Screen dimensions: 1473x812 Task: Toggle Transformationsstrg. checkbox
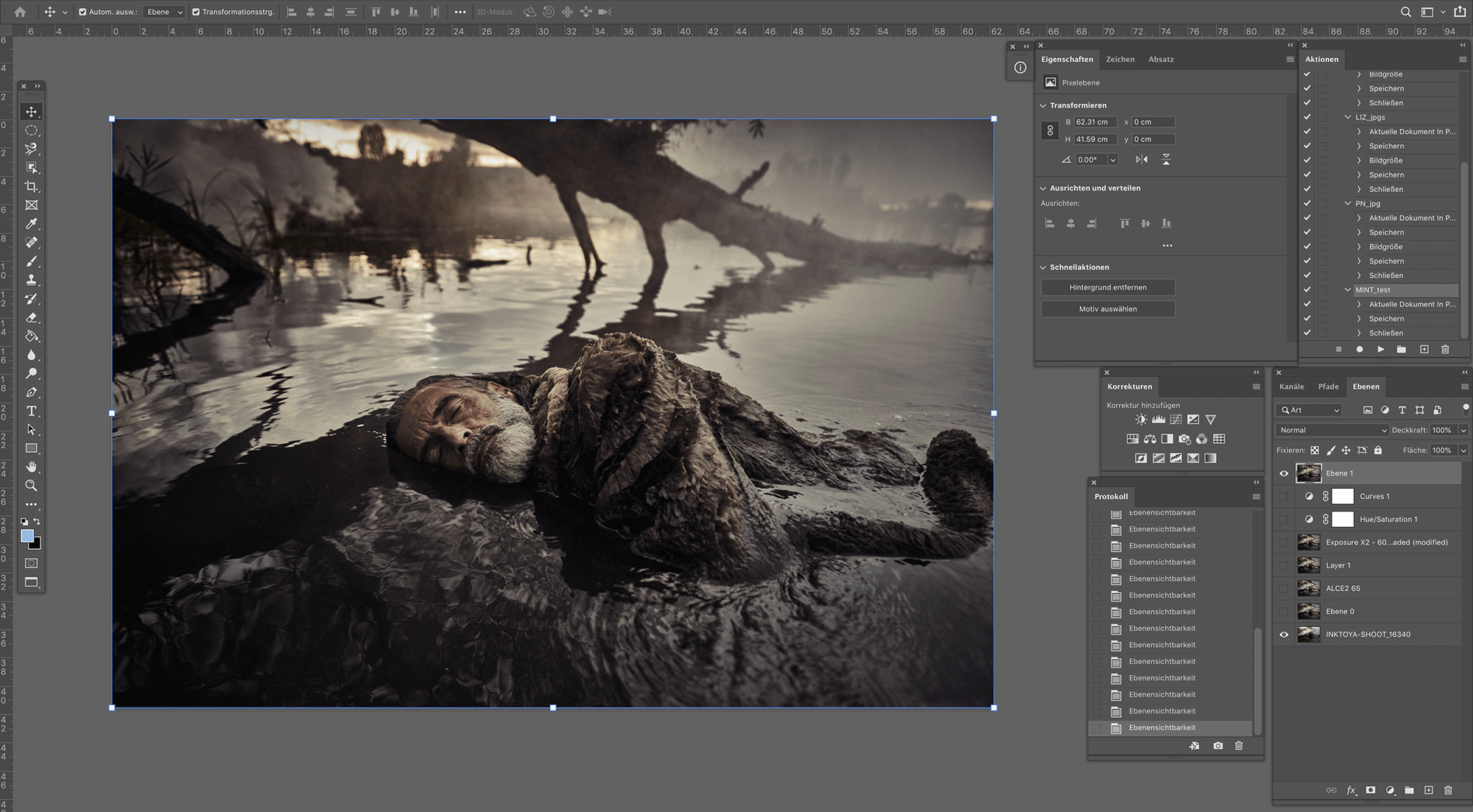(196, 12)
